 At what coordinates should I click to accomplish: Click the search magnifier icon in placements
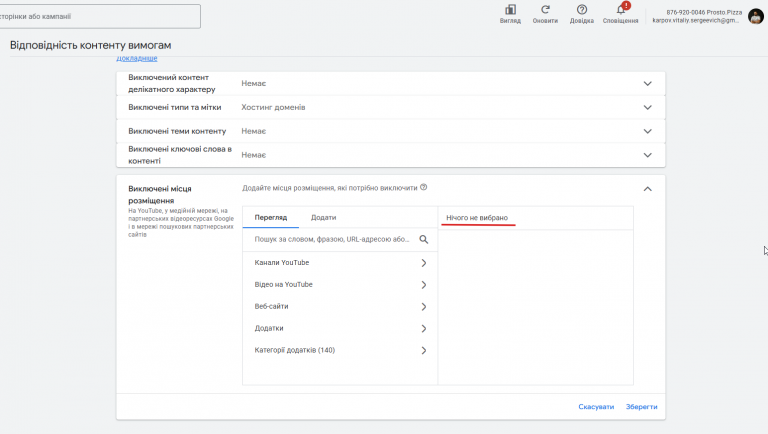[424, 240]
